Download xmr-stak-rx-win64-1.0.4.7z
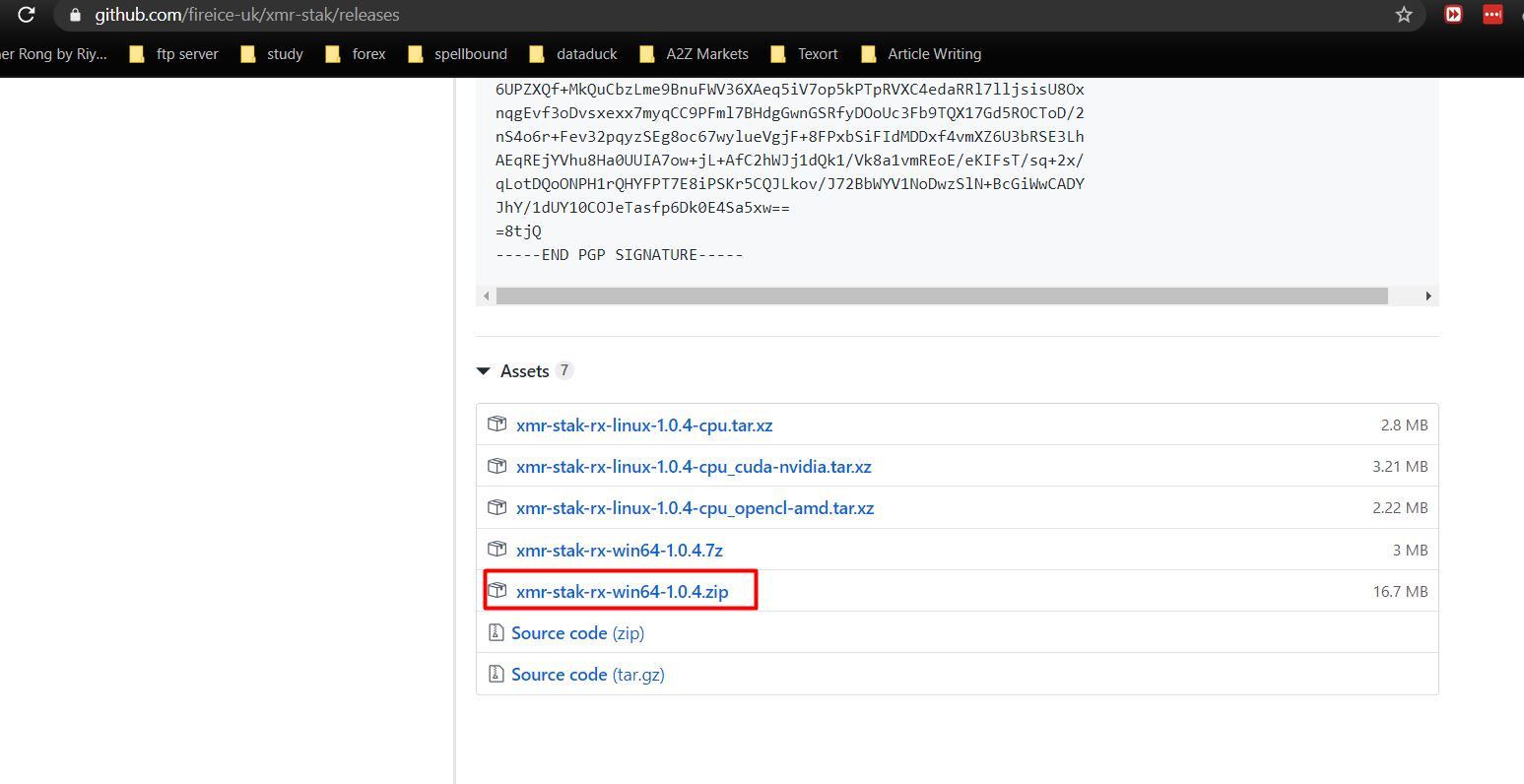The height and width of the screenshot is (784, 1524). coord(620,550)
